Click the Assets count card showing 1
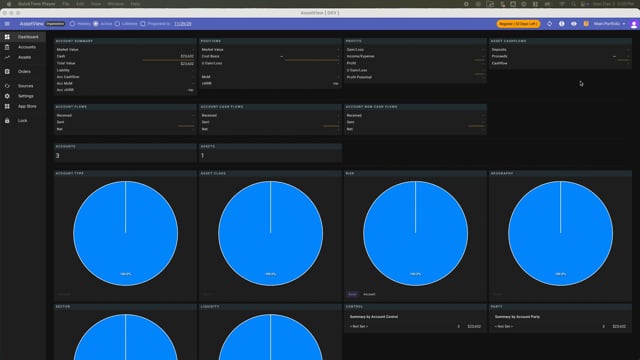 click(270, 153)
